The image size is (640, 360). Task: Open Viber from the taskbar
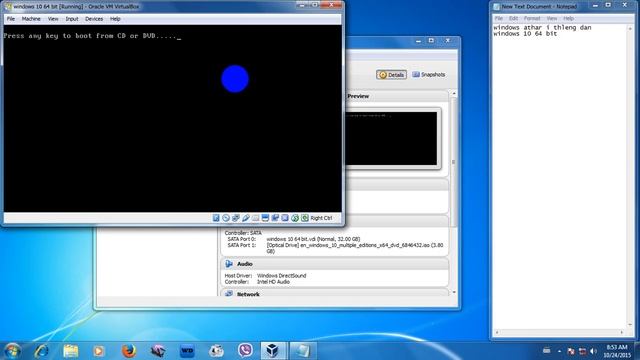tap(245, 351)
